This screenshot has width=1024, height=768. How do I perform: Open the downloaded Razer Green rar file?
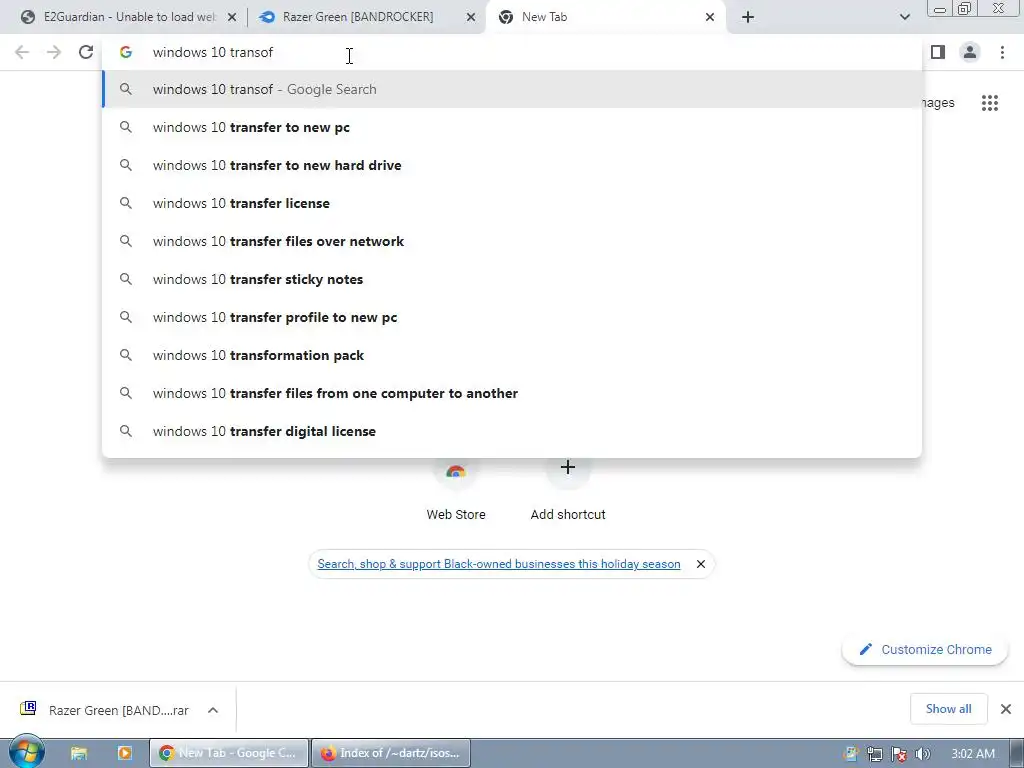[x=106, y=710]
